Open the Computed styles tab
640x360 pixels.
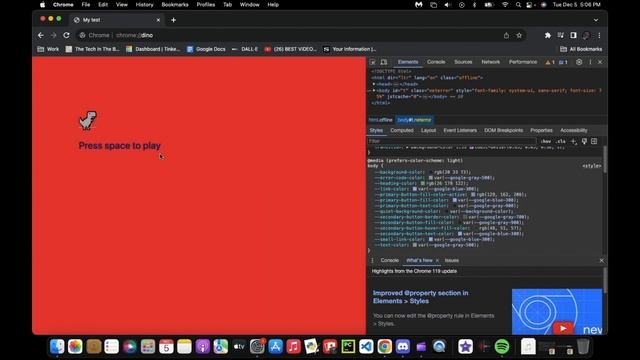[402, 131]
